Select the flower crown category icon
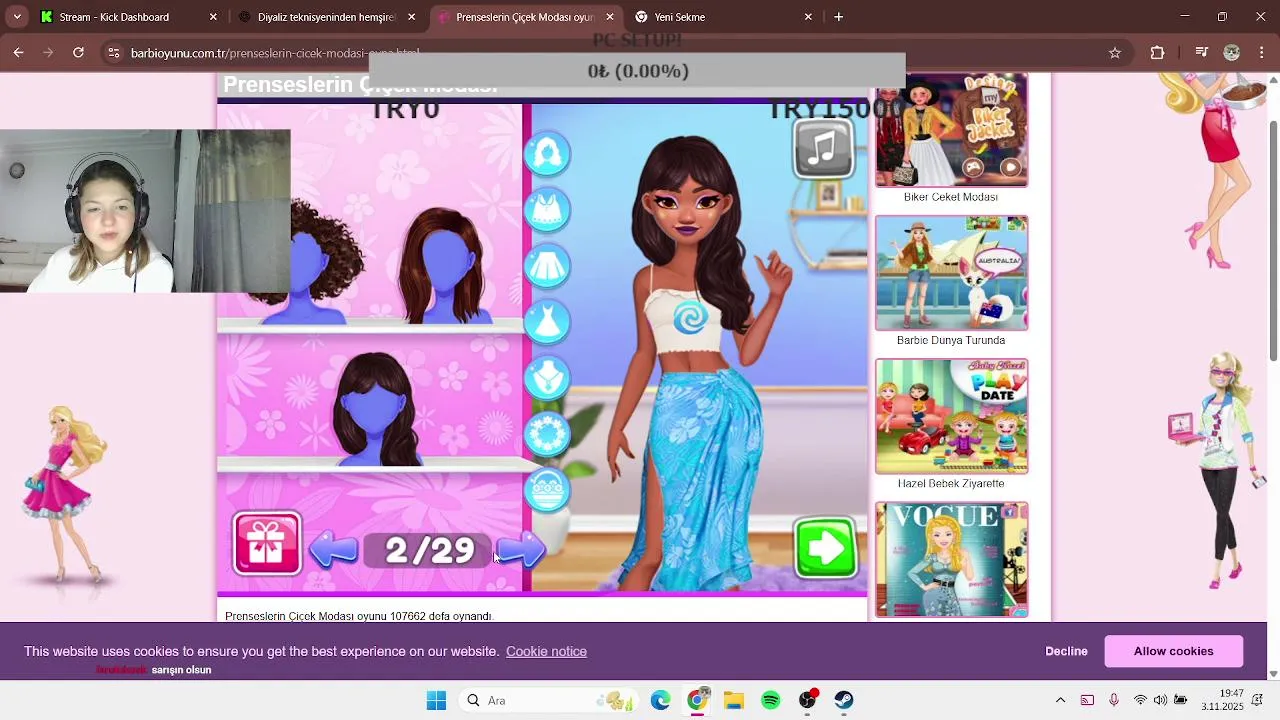The image size is (1280, 720). (547, 433)
